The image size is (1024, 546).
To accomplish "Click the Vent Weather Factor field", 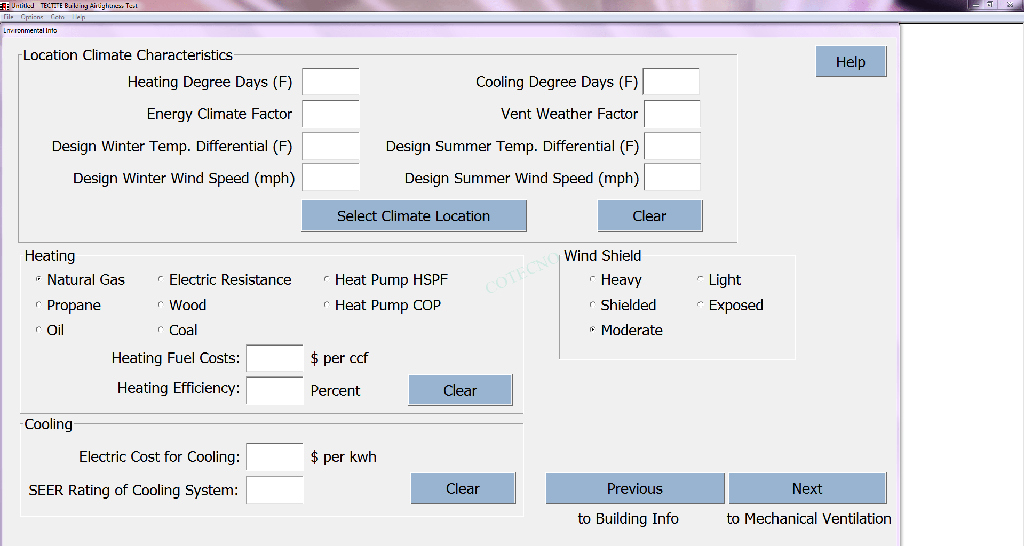I will 671,114.
